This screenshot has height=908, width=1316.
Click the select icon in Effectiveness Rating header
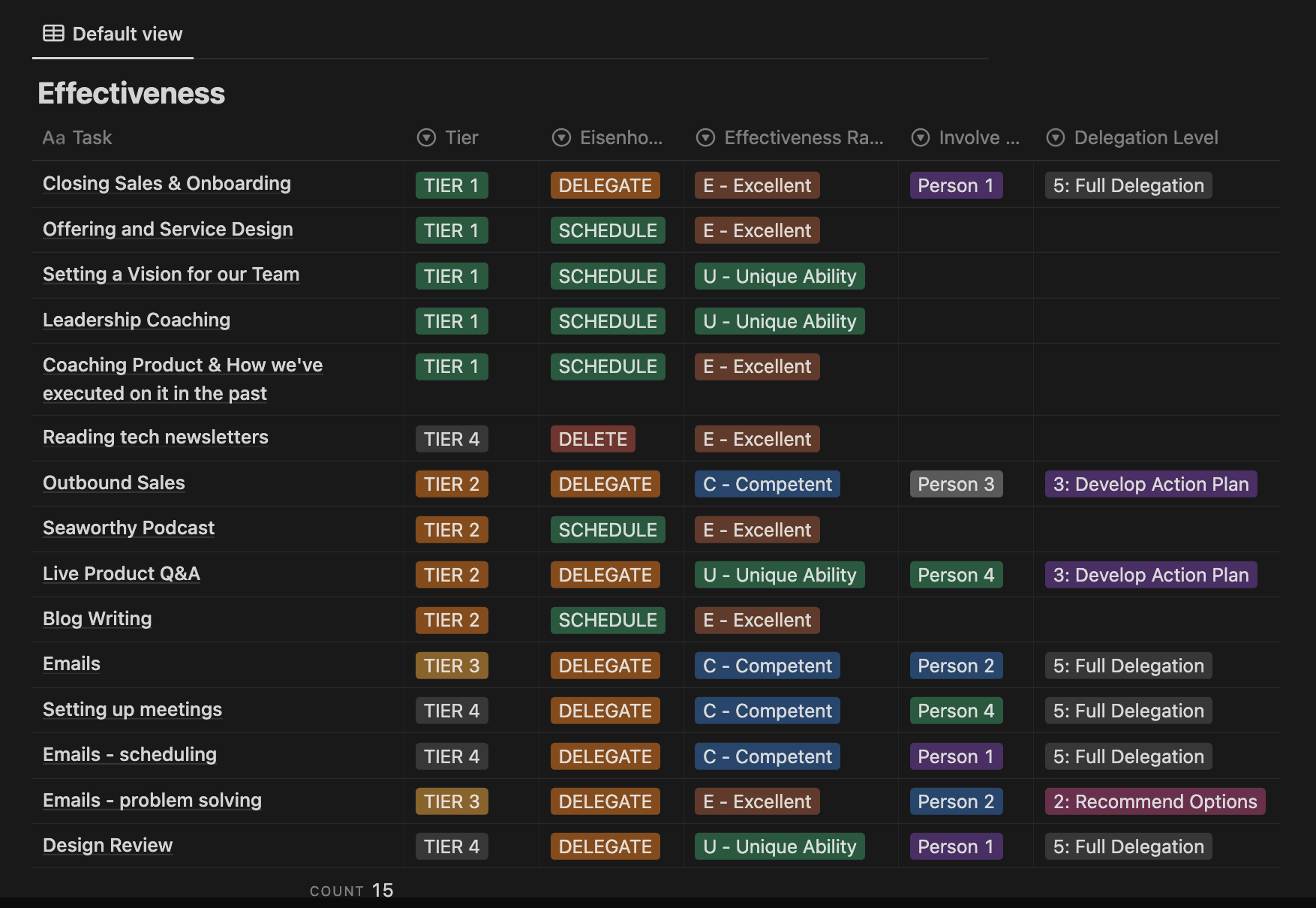[x=705, y=138]
